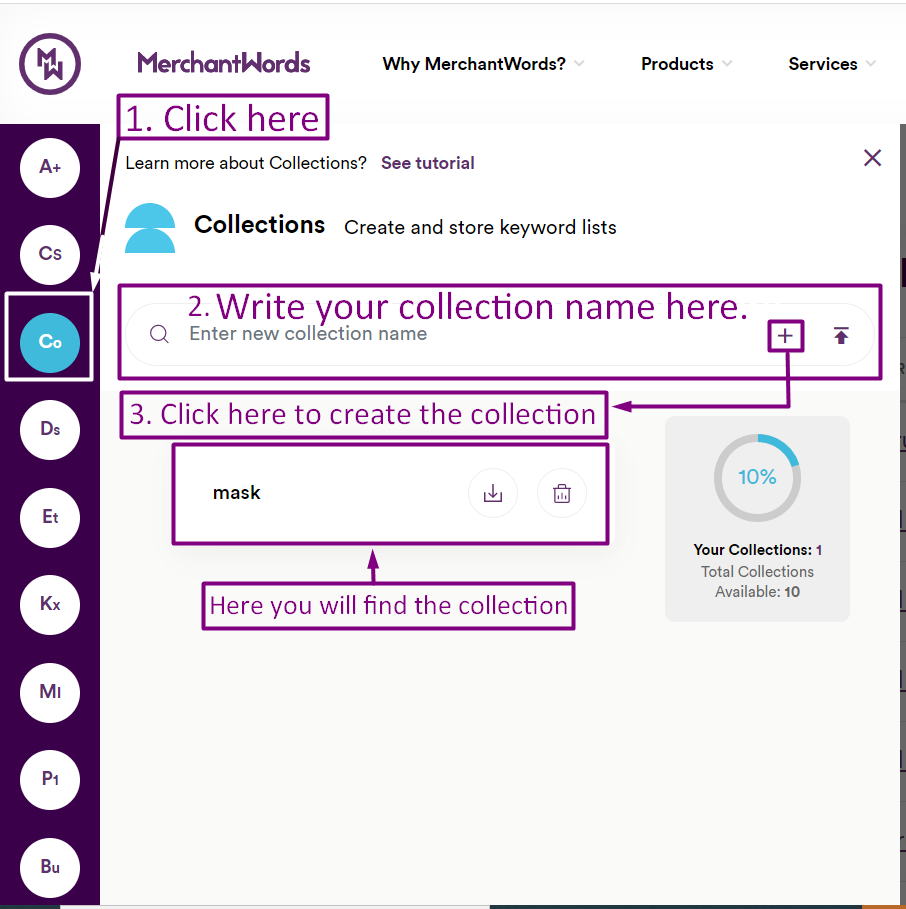Click the Total Collections Available: 10 text

758,581
